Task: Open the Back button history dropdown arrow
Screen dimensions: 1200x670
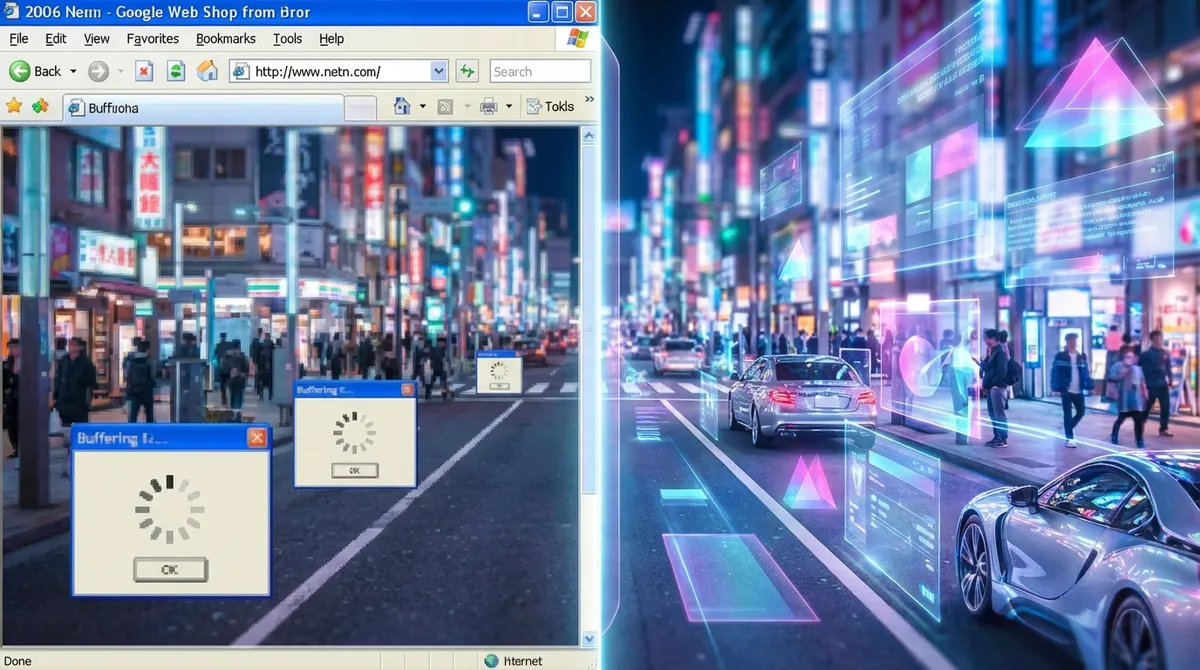Action: [x=72, y=71]
